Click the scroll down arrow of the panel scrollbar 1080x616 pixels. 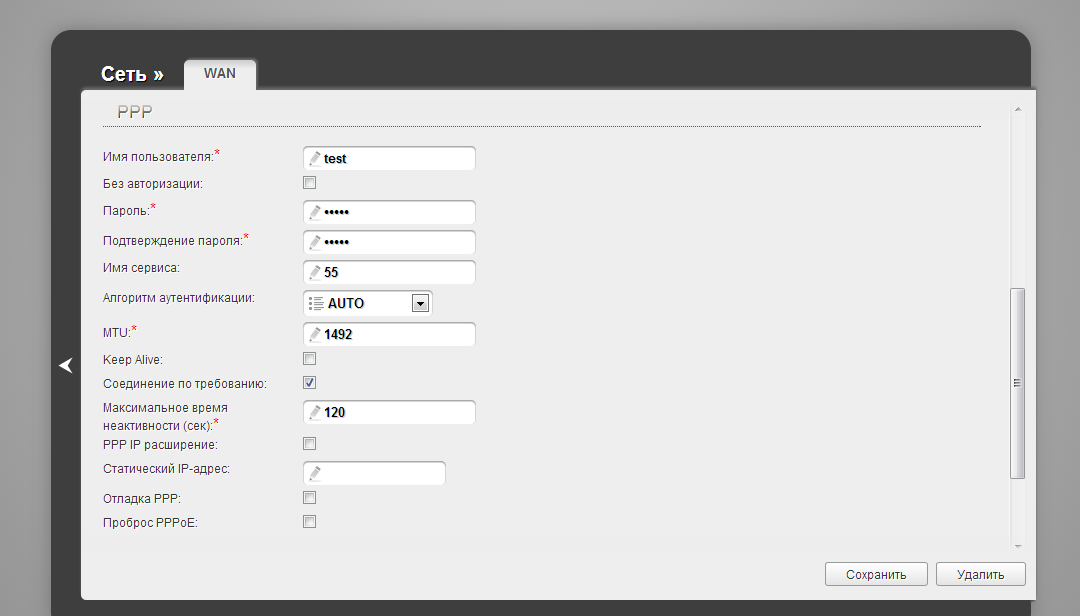1017,546
